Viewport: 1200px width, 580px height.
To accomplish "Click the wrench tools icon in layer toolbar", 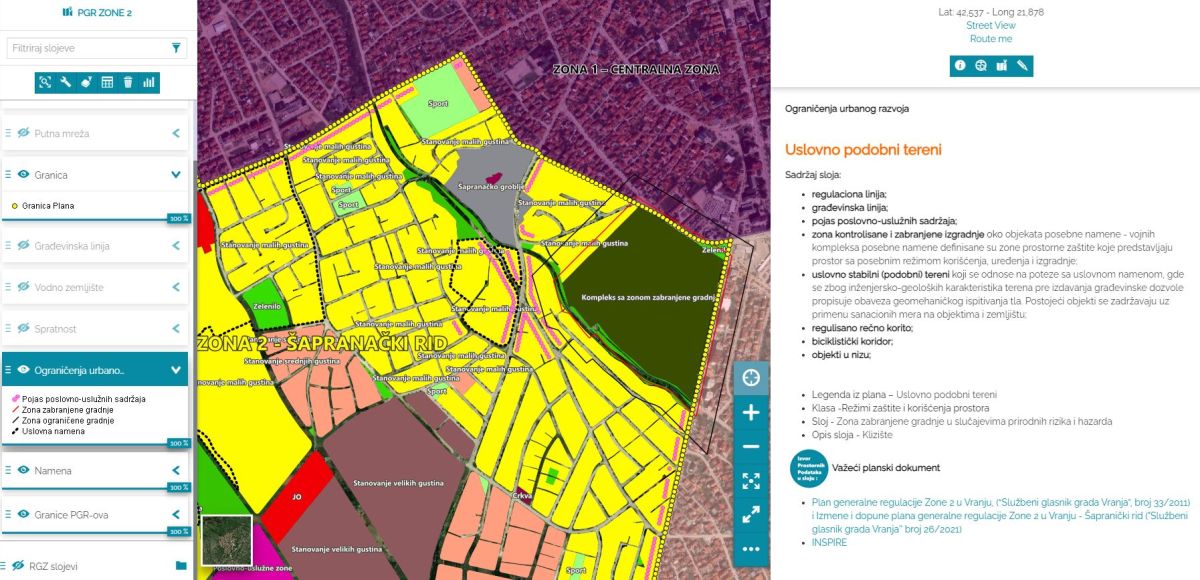I will coord(66,82).
